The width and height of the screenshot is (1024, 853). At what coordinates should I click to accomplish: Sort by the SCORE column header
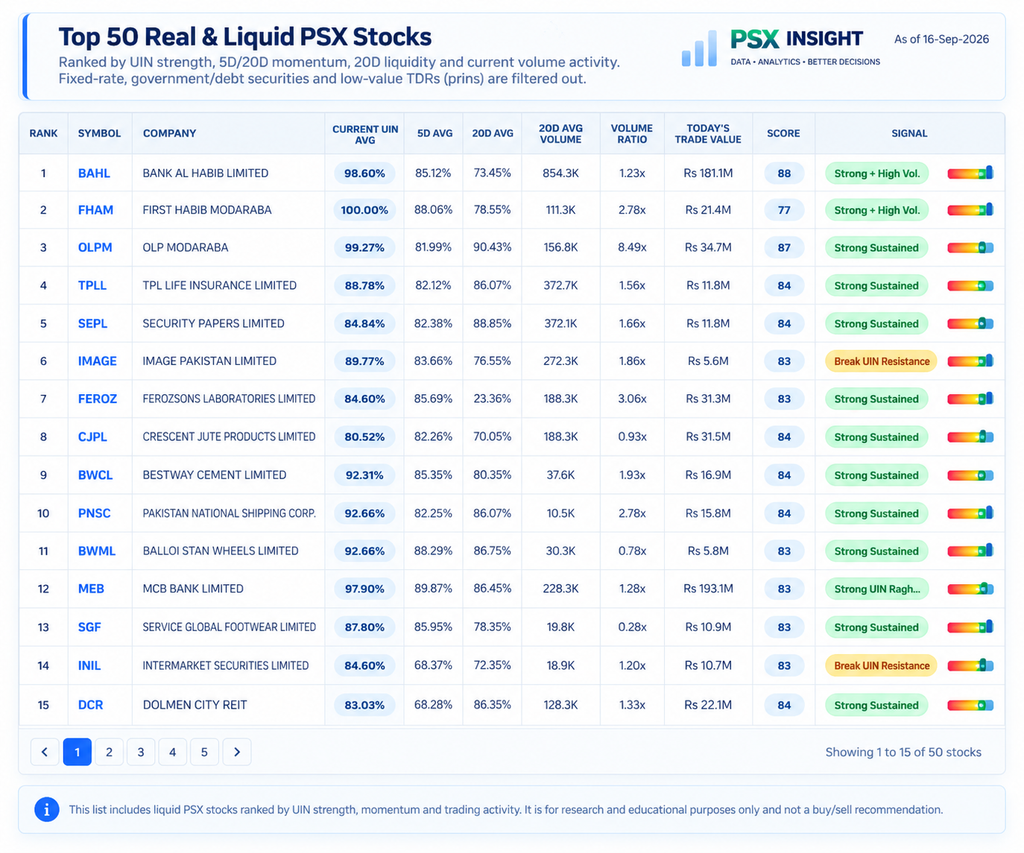783,133
